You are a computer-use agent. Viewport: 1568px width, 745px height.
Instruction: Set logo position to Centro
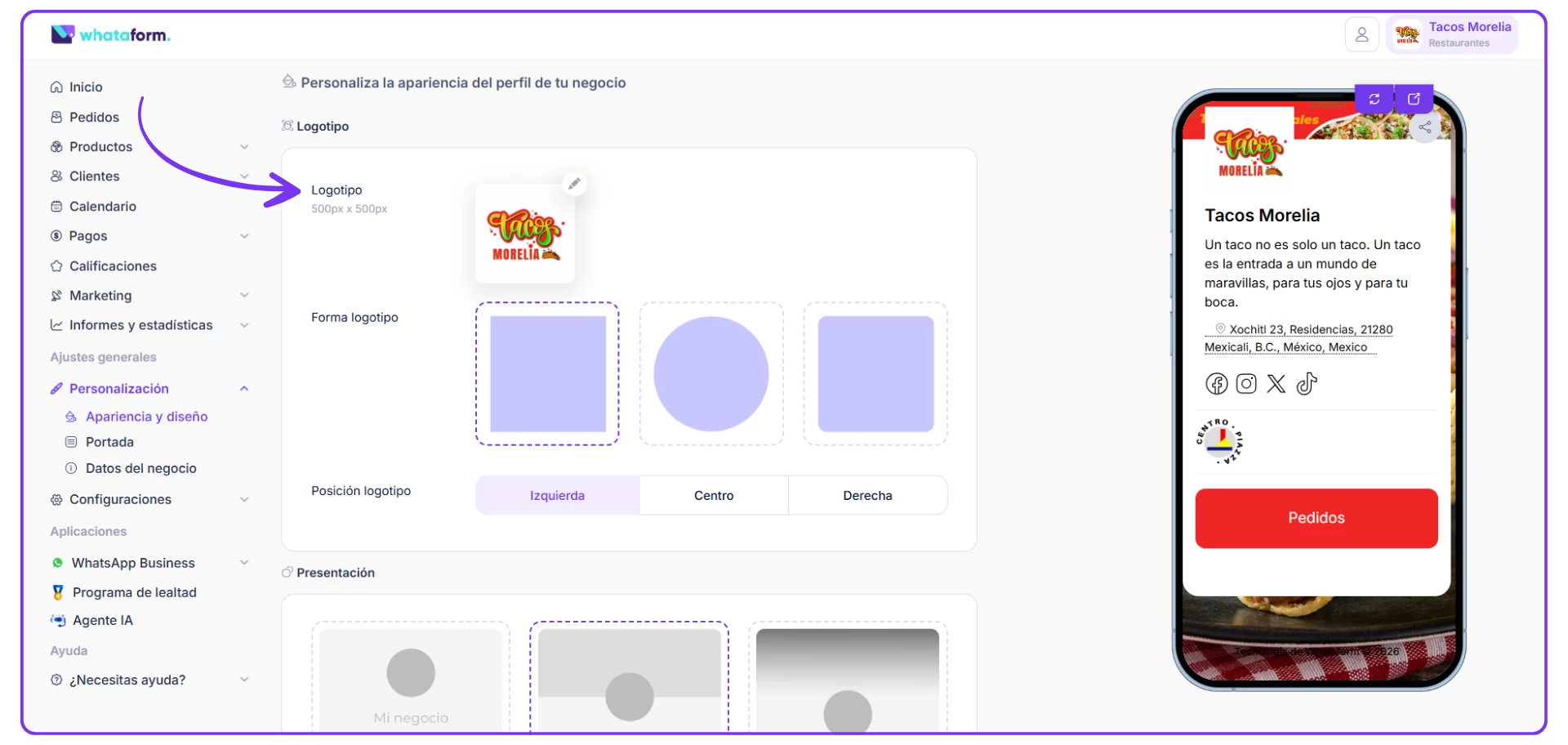pos(714,496)
